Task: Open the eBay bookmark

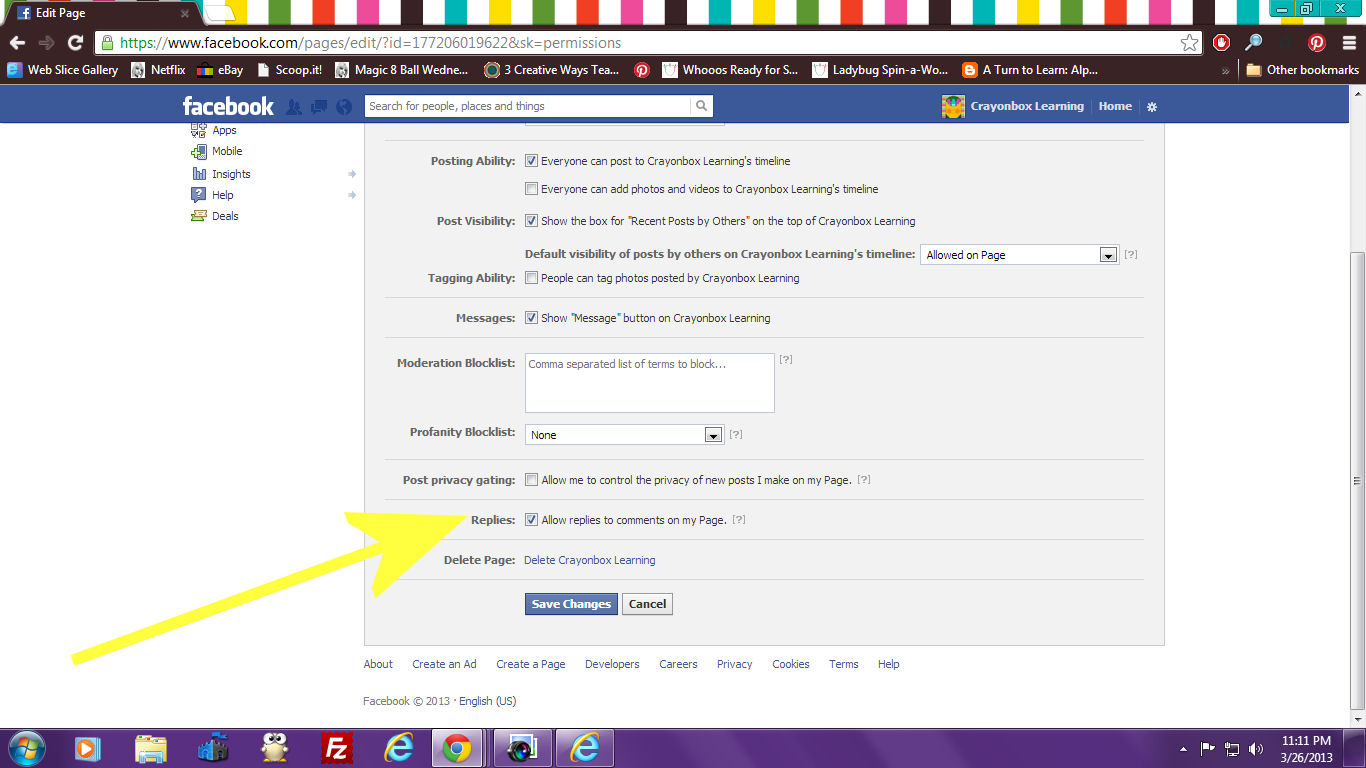Action: tap(220, 70)
